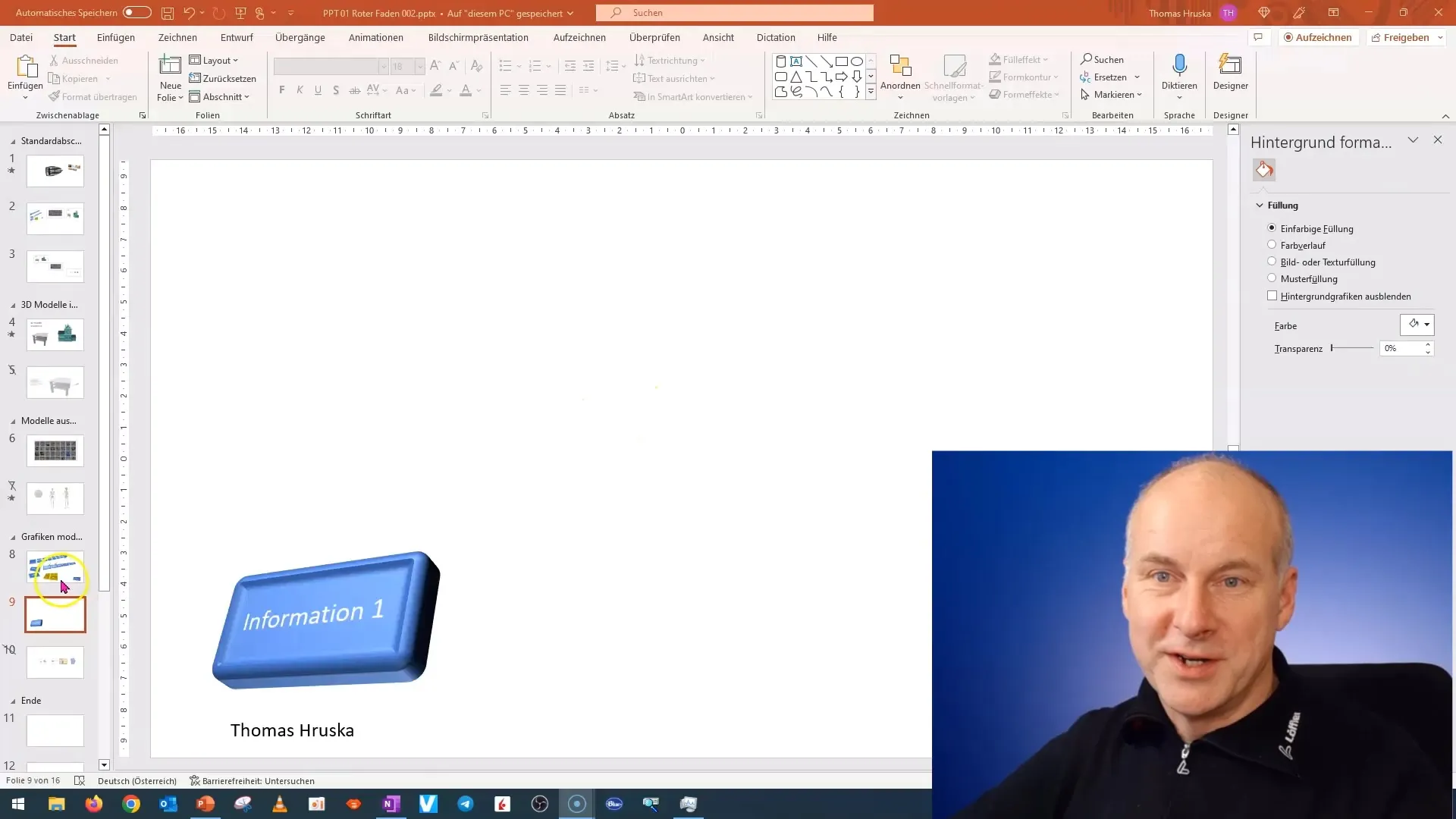Select slide 8 thumbnail in panel

pos(54,567)
